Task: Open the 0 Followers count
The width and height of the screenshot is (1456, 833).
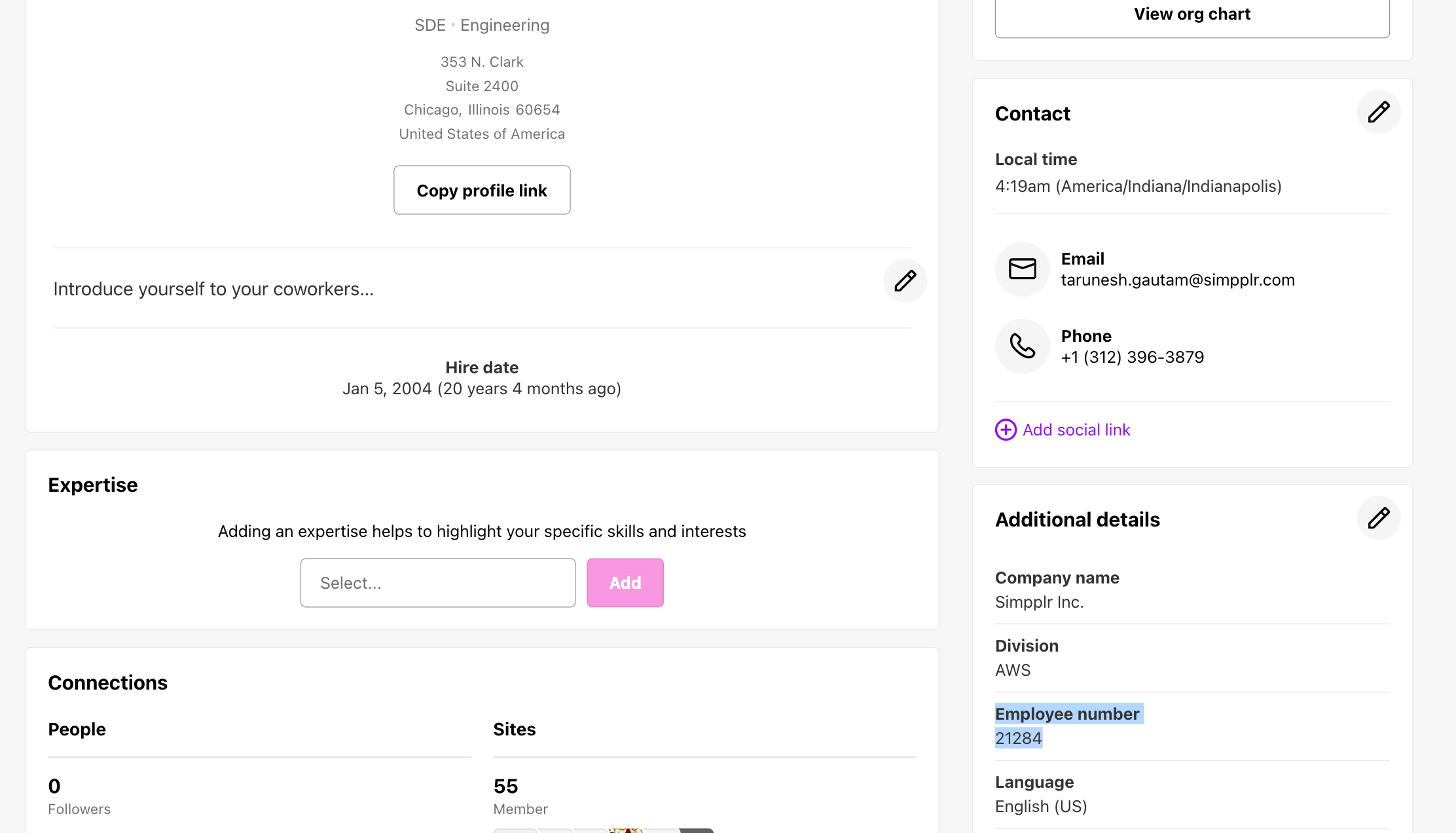Action: tap(54, 787)
